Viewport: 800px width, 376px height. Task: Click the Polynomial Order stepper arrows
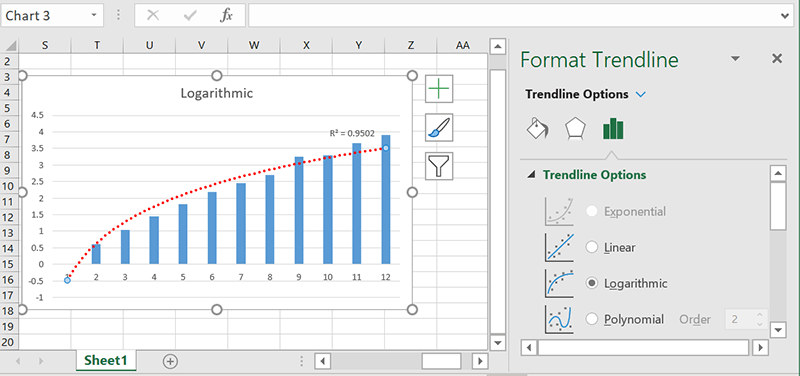760,319
